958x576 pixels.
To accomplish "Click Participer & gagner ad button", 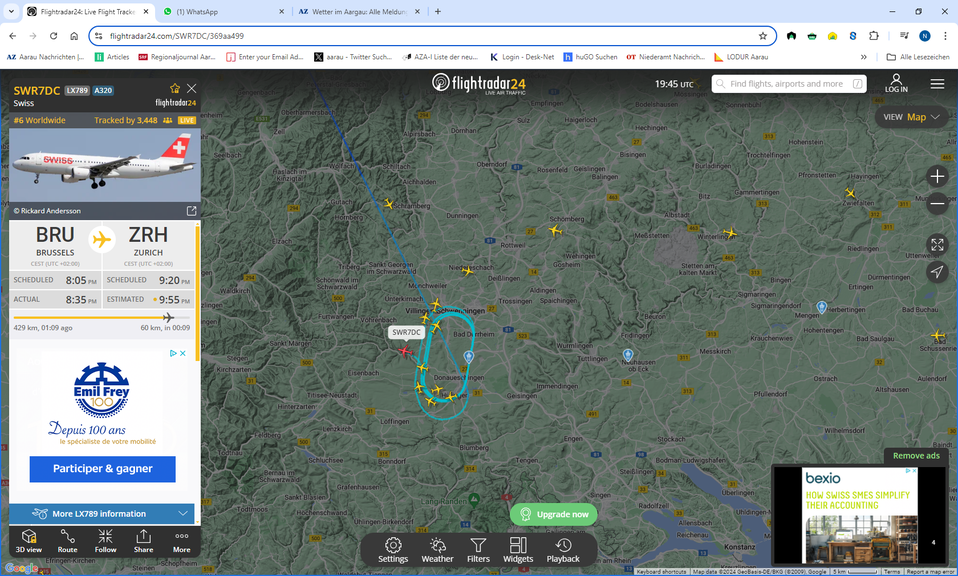I will 103,469.
